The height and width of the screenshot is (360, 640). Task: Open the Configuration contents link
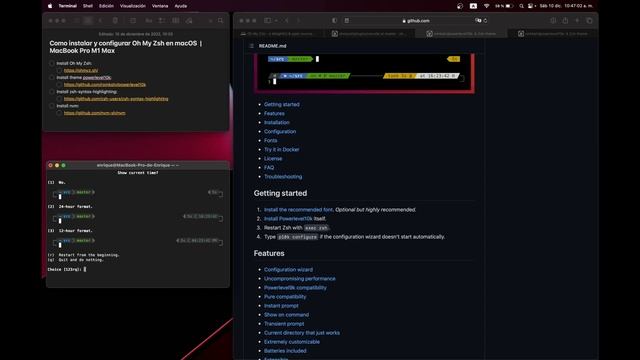point(280,131)
